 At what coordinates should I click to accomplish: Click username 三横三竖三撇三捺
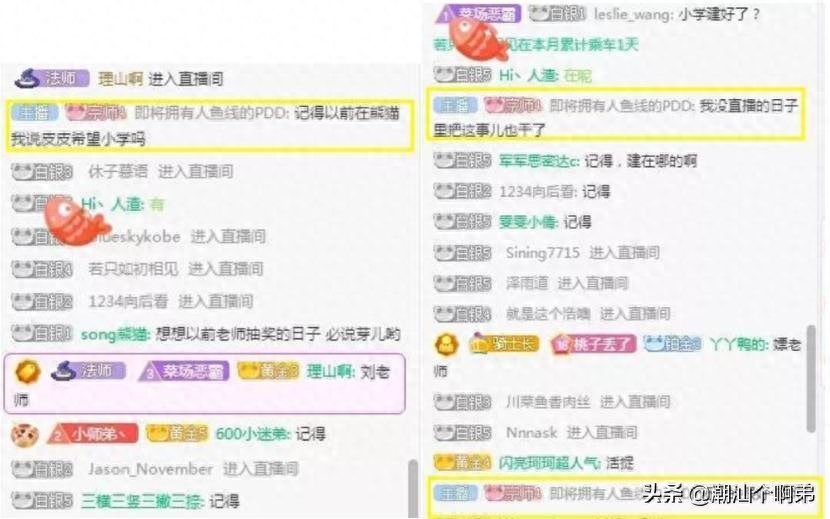[x=142, y=502]
